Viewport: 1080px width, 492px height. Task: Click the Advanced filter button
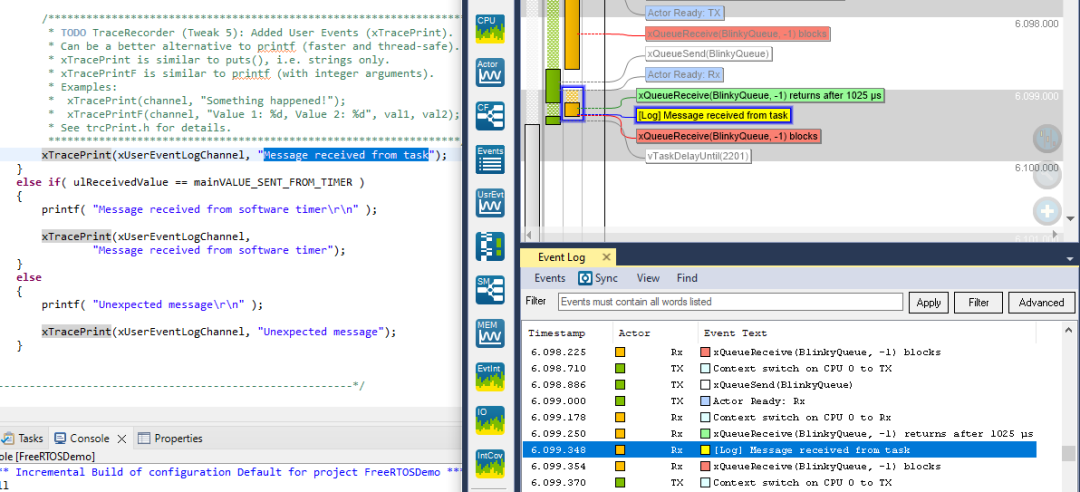click(1041, 302)
